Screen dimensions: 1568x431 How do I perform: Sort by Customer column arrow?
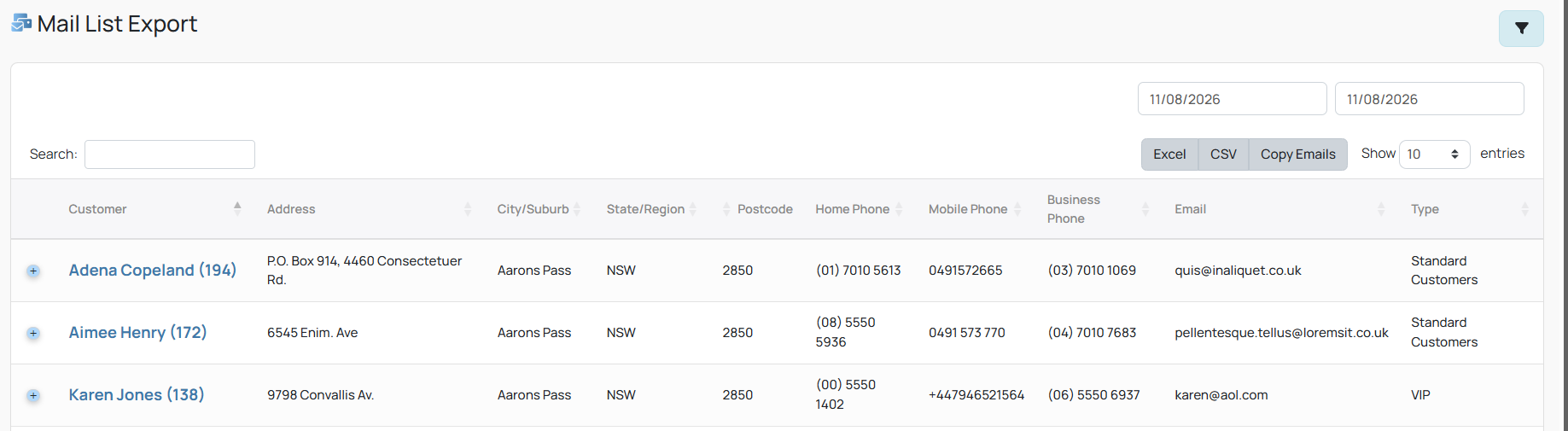click(237, 209)
